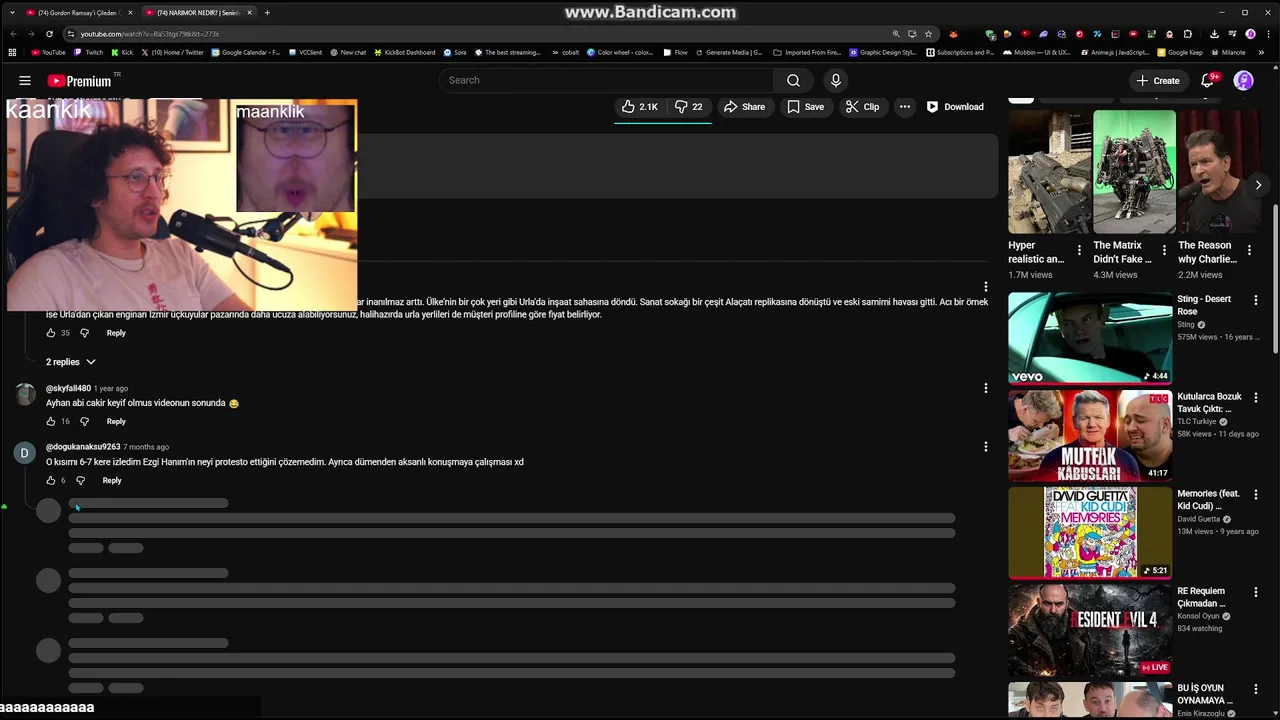Open the Google Calendar bookmark
Screen dimensions: 1280x720
(x=246, y=52)
